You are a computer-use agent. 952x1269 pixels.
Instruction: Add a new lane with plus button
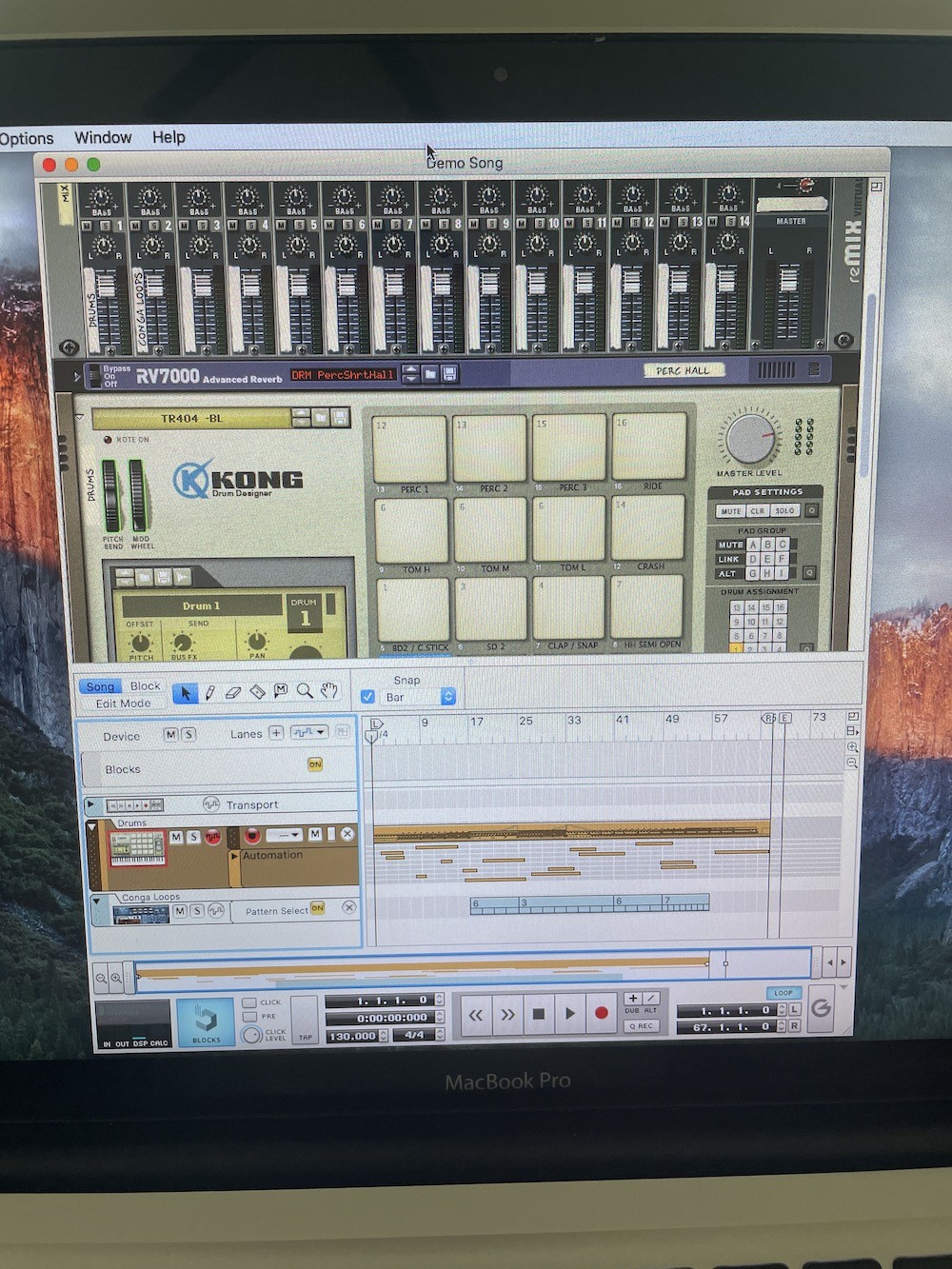[x=276, y=732]
